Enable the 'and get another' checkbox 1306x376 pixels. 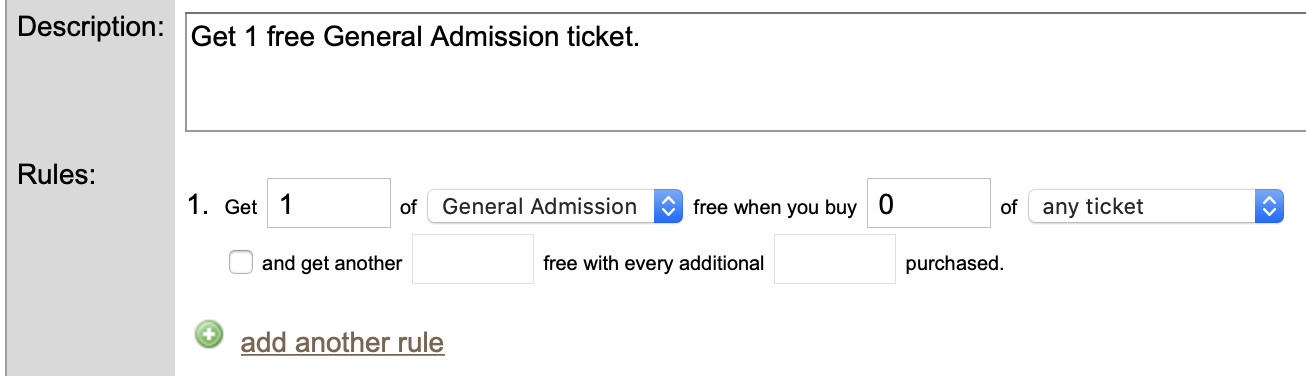(x=240, y=263)
